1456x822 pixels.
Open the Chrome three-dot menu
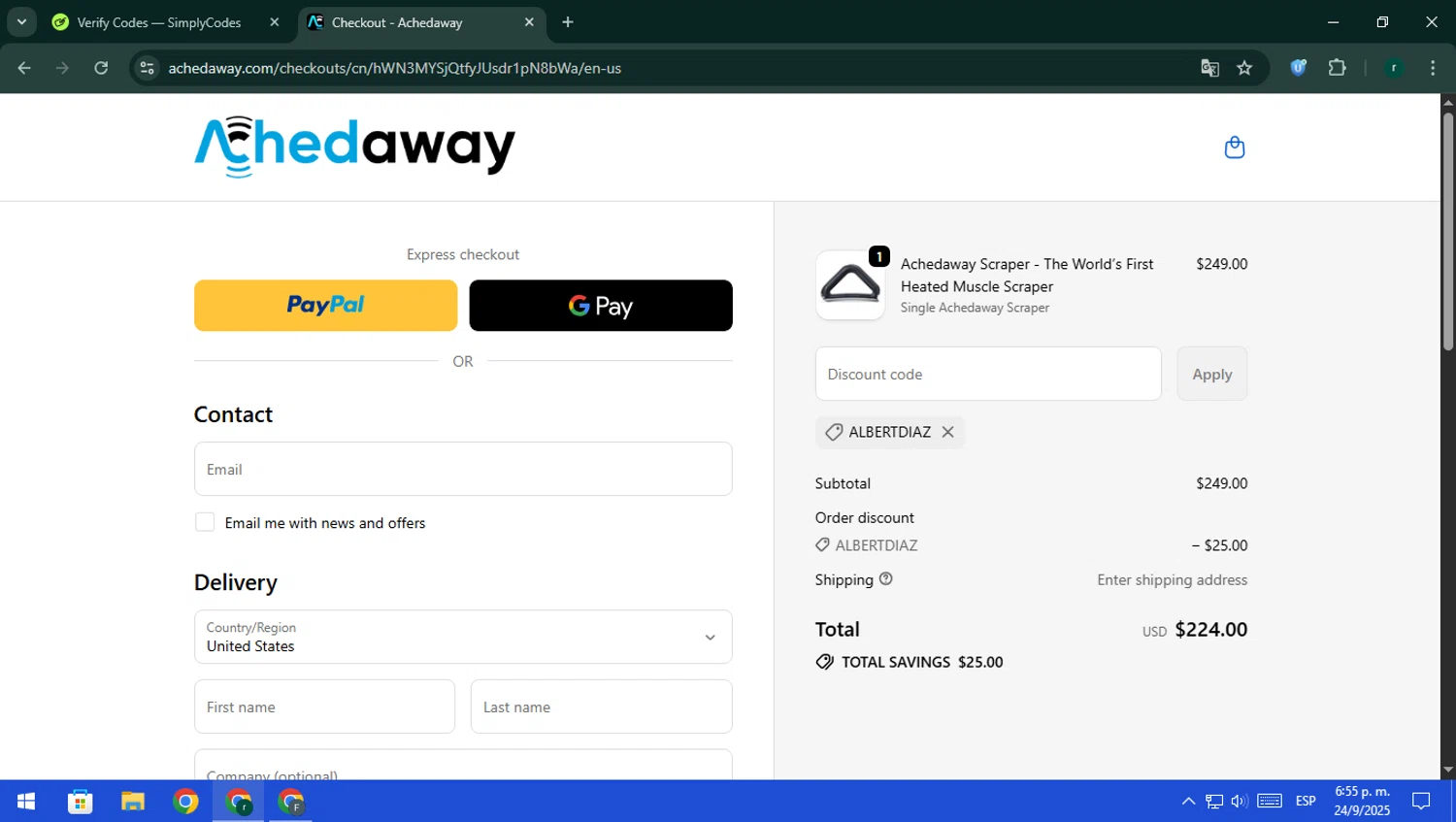(1433, 68)
